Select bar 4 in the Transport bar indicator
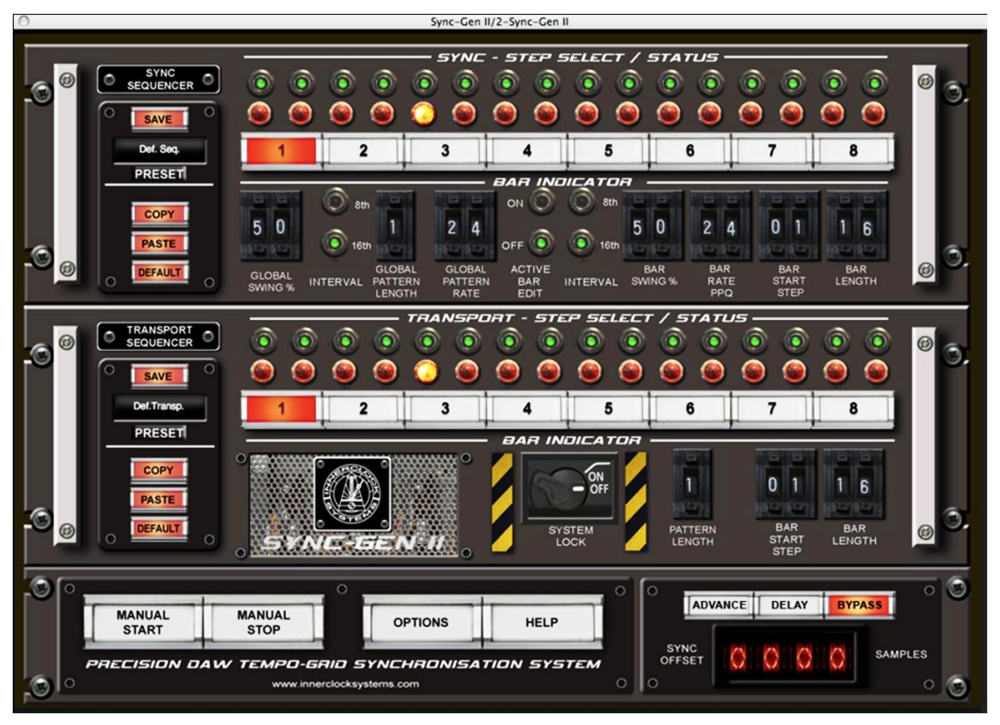 526,409
